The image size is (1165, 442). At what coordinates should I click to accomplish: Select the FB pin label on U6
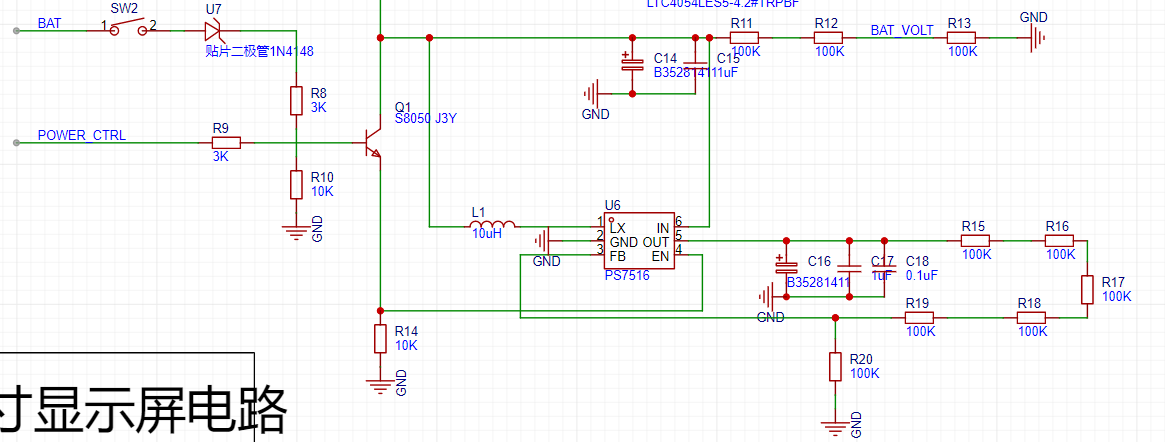click(617, 256)
